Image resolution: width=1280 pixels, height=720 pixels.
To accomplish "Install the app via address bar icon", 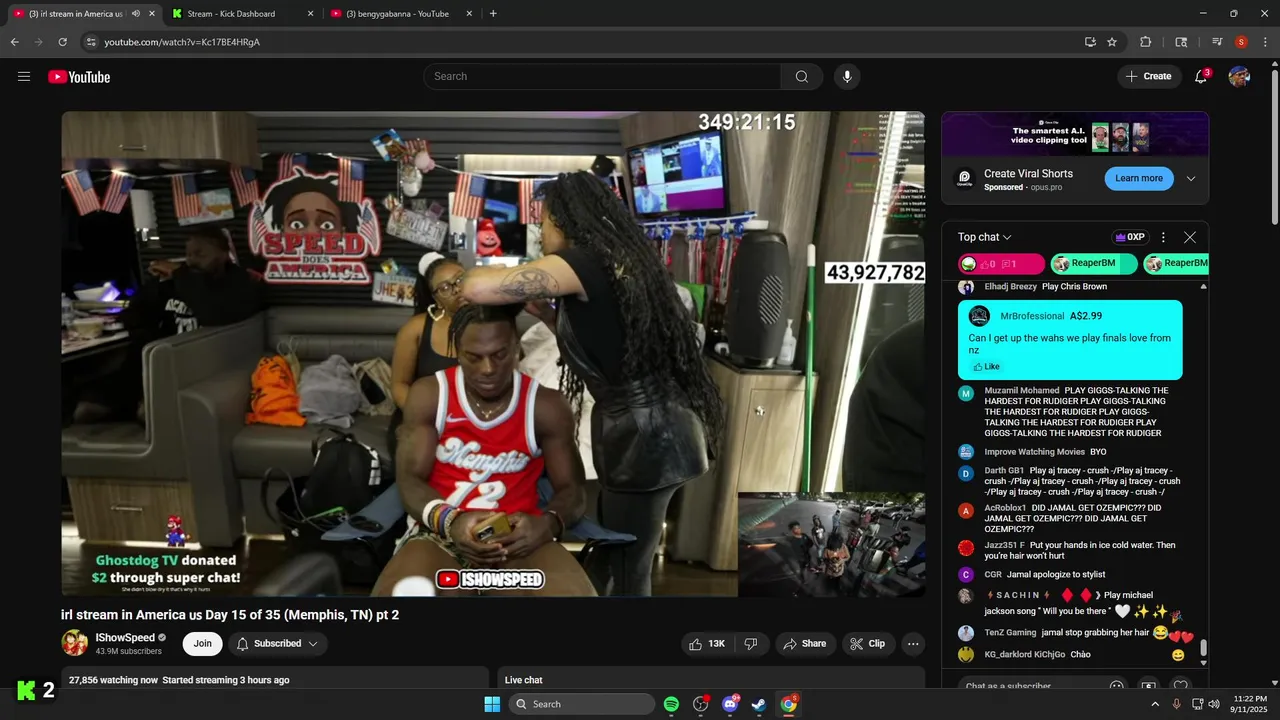I will 1090,42.
